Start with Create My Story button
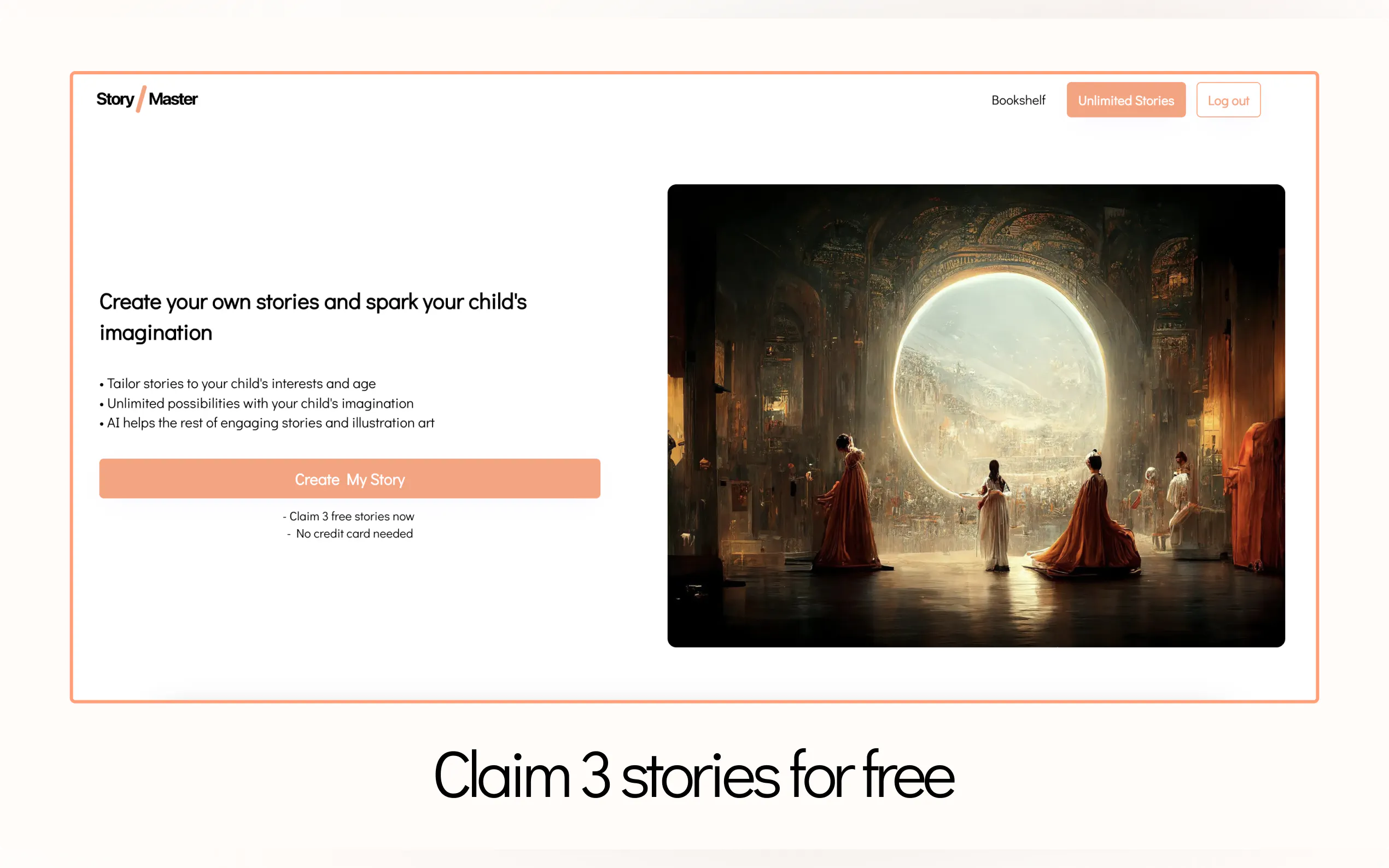 tap(349, 478)
